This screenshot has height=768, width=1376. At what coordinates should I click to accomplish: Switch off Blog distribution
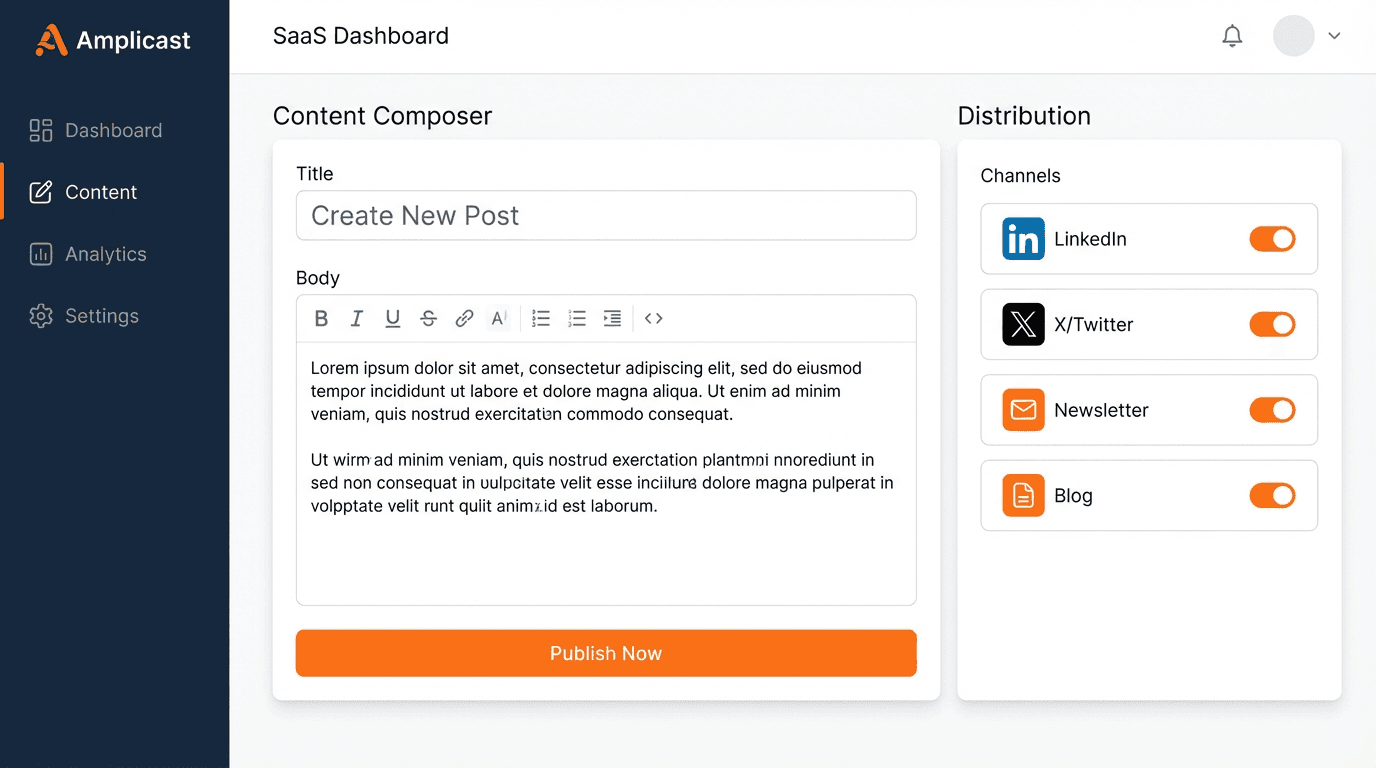click(1271, 495)
